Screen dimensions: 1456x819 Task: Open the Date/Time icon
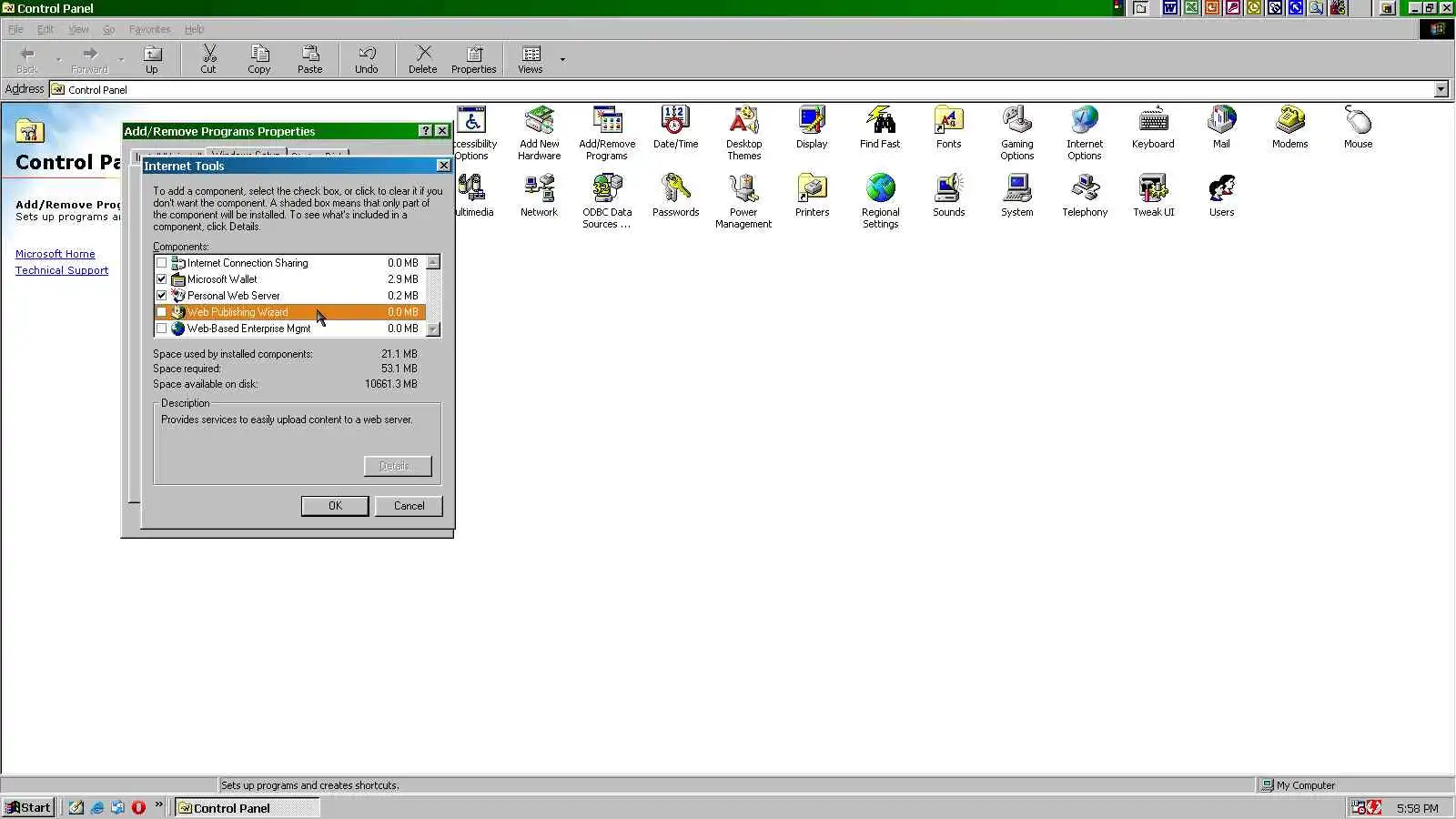tap(675, 127)
